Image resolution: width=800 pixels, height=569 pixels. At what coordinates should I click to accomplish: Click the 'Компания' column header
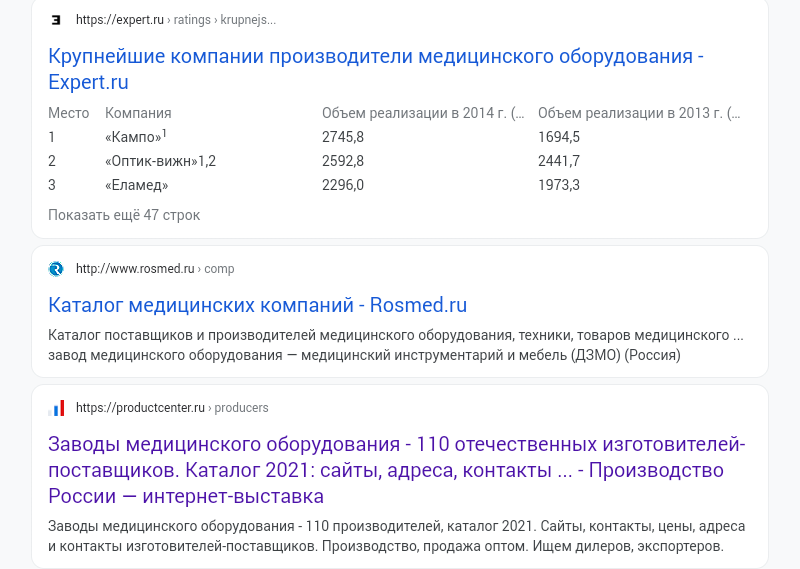[x=138, y=113]
